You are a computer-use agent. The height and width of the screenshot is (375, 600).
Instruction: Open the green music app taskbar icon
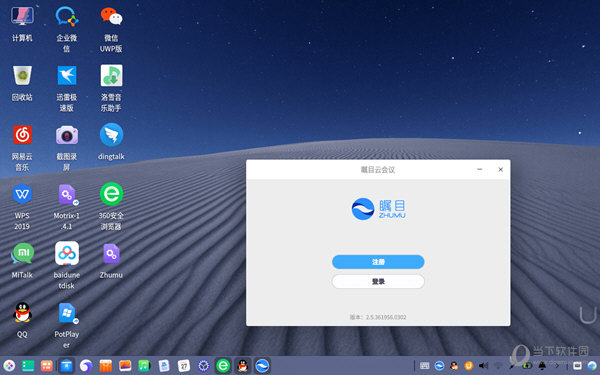[144, 366]
